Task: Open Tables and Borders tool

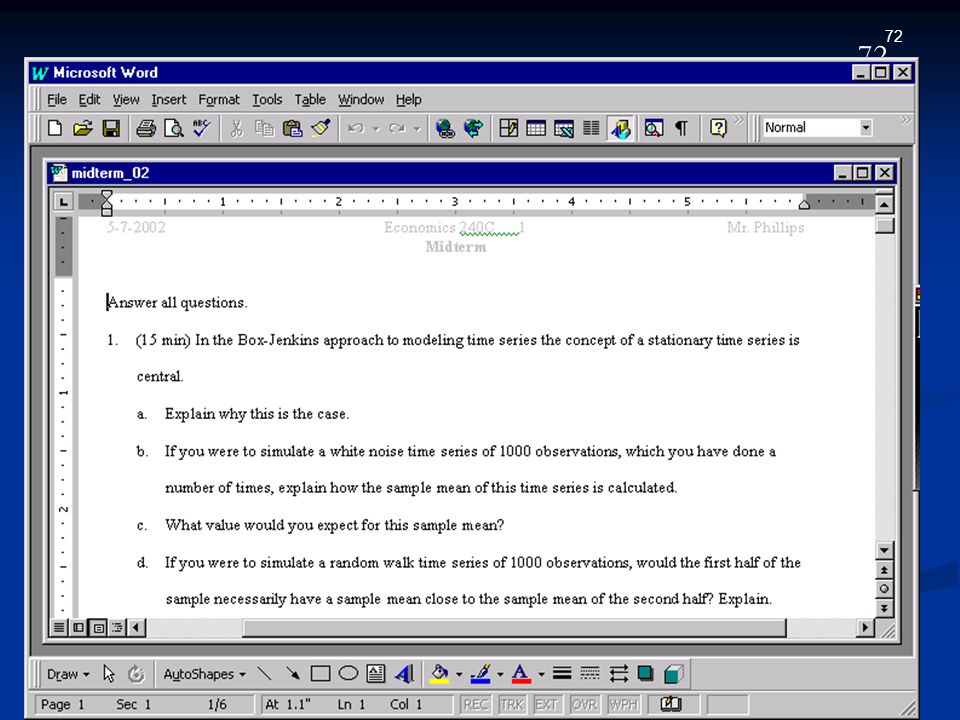Action: (x=508, y=128)
